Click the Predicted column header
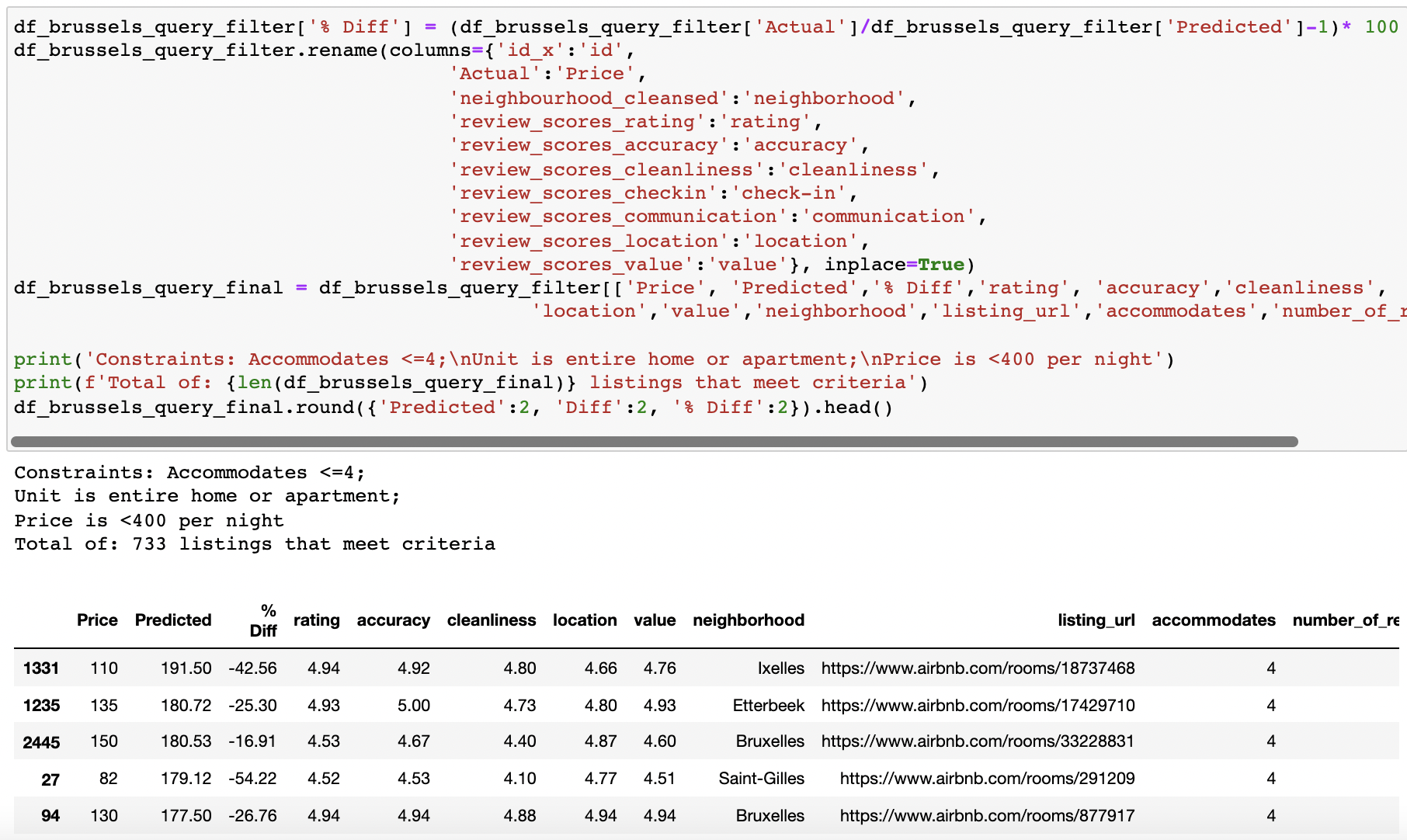Viewport: 1407px width, 840px height. pos(173,620)
